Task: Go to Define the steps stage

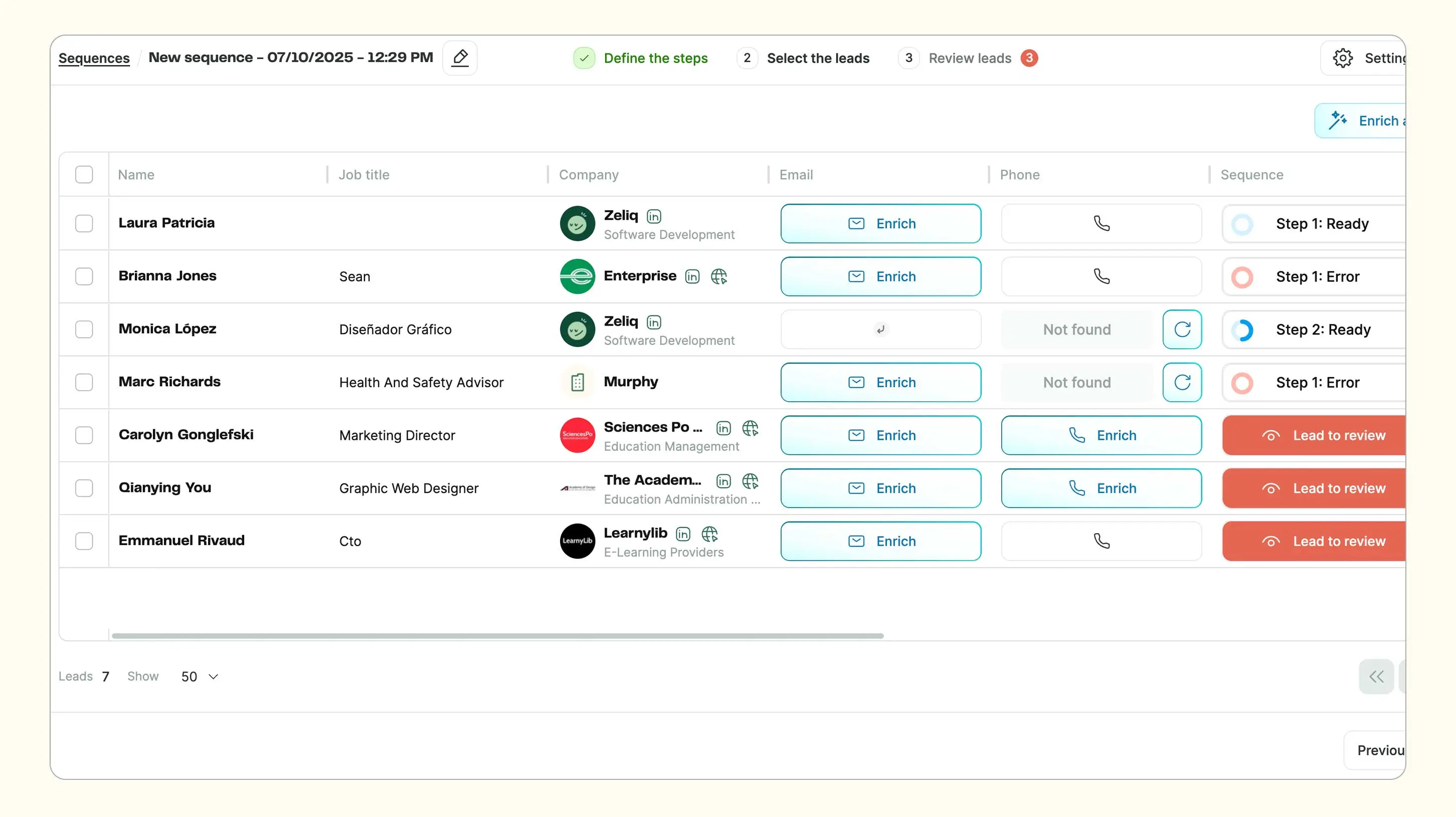Action: pos(655,58)
